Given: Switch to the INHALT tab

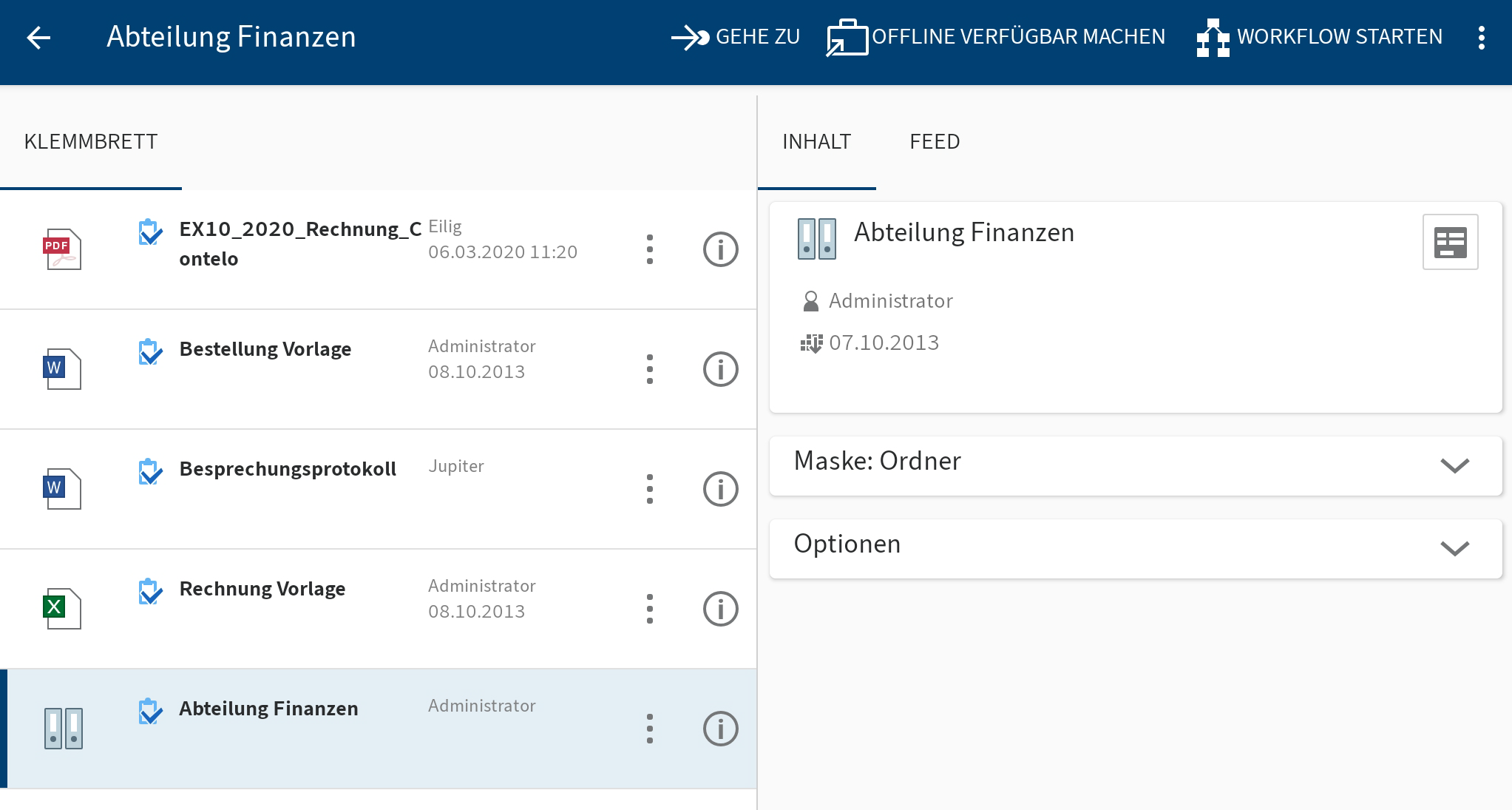Looking at the screenshot, I should click(816, 141).
